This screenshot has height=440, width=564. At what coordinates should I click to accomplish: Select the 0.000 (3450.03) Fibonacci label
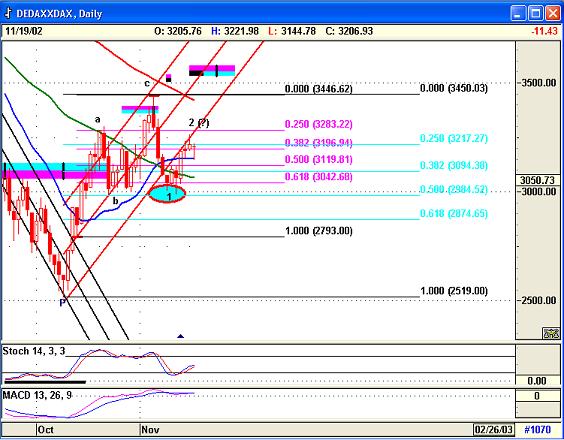click(x=454, y=88)
